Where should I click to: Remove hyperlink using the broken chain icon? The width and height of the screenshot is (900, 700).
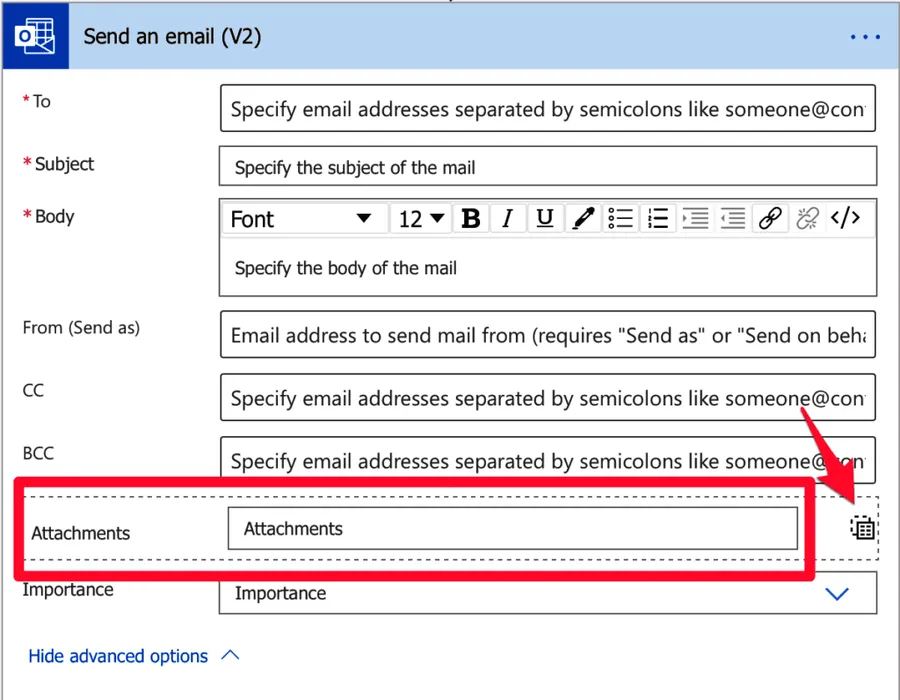807,219
